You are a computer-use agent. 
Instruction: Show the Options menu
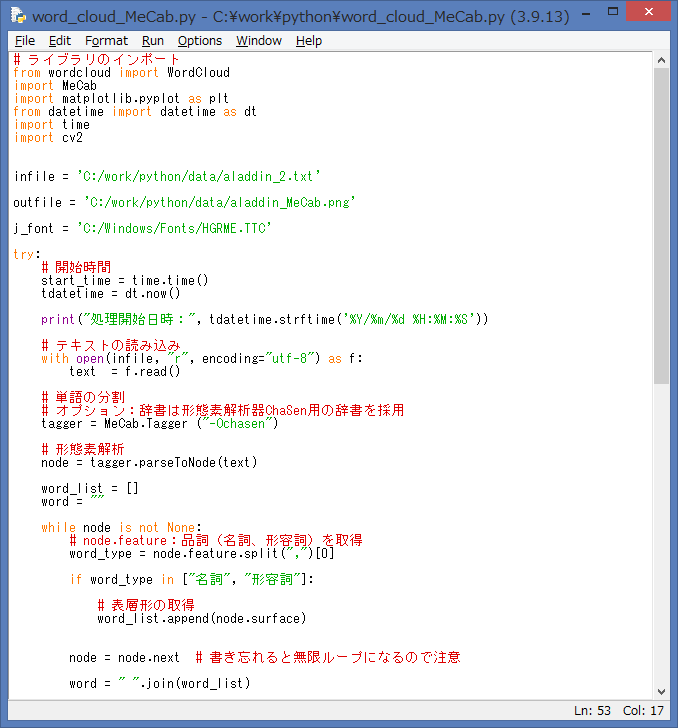pos(200,41)
